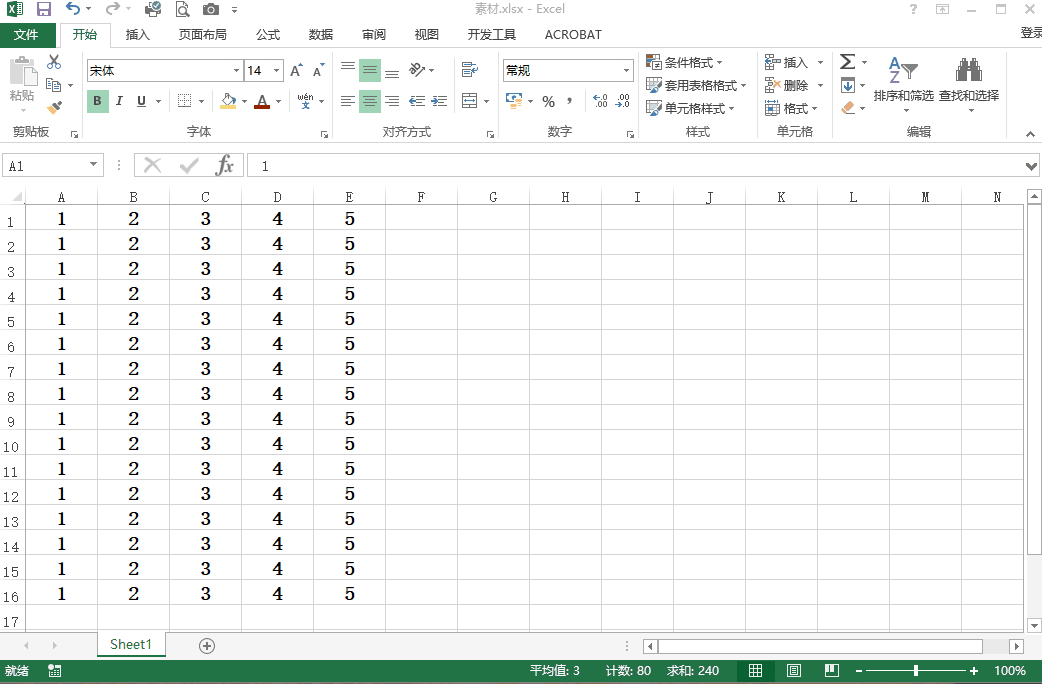Undo the last action

click(x=73, y=9)
